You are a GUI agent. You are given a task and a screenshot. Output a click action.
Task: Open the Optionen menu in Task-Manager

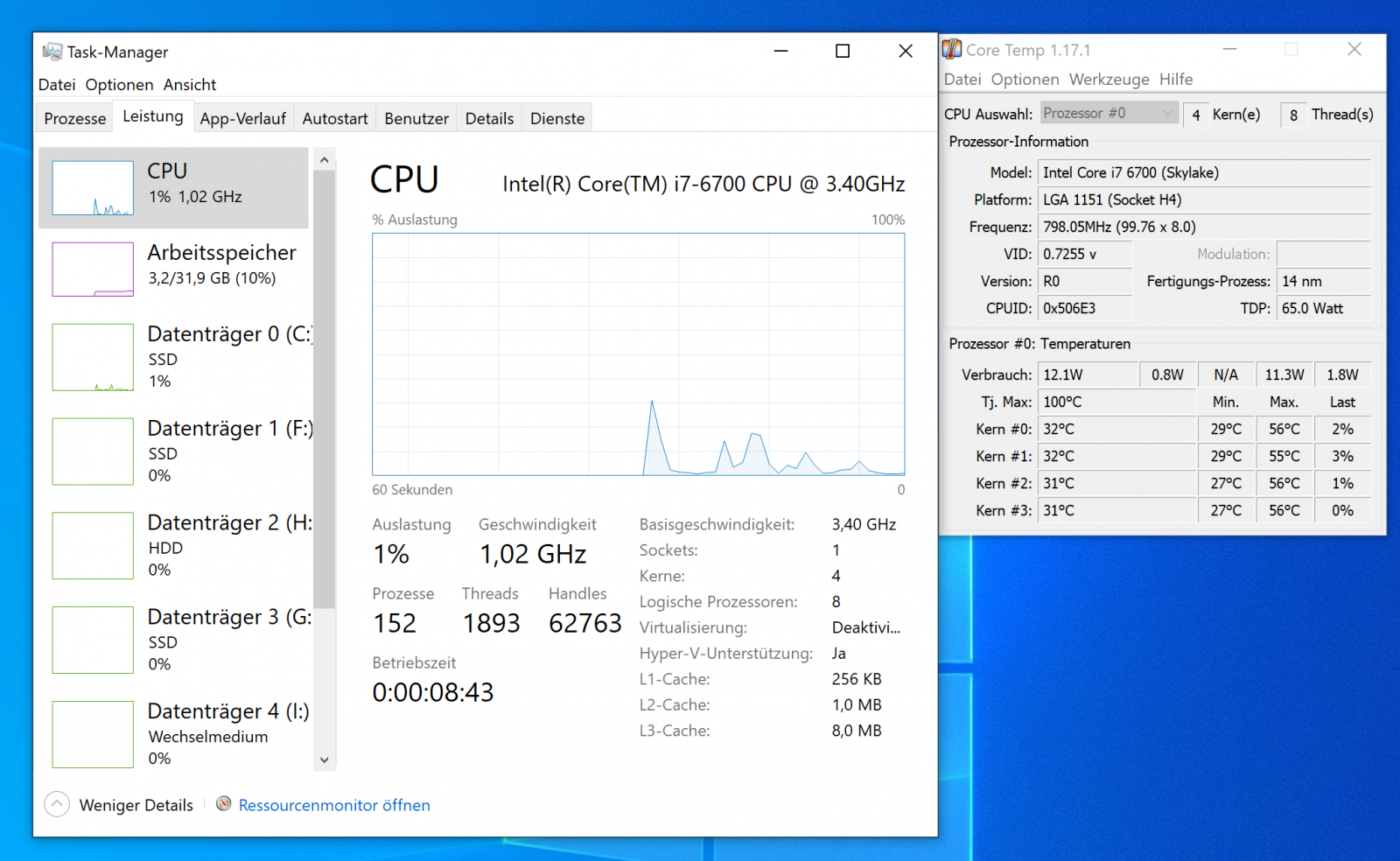click(119, 85)
